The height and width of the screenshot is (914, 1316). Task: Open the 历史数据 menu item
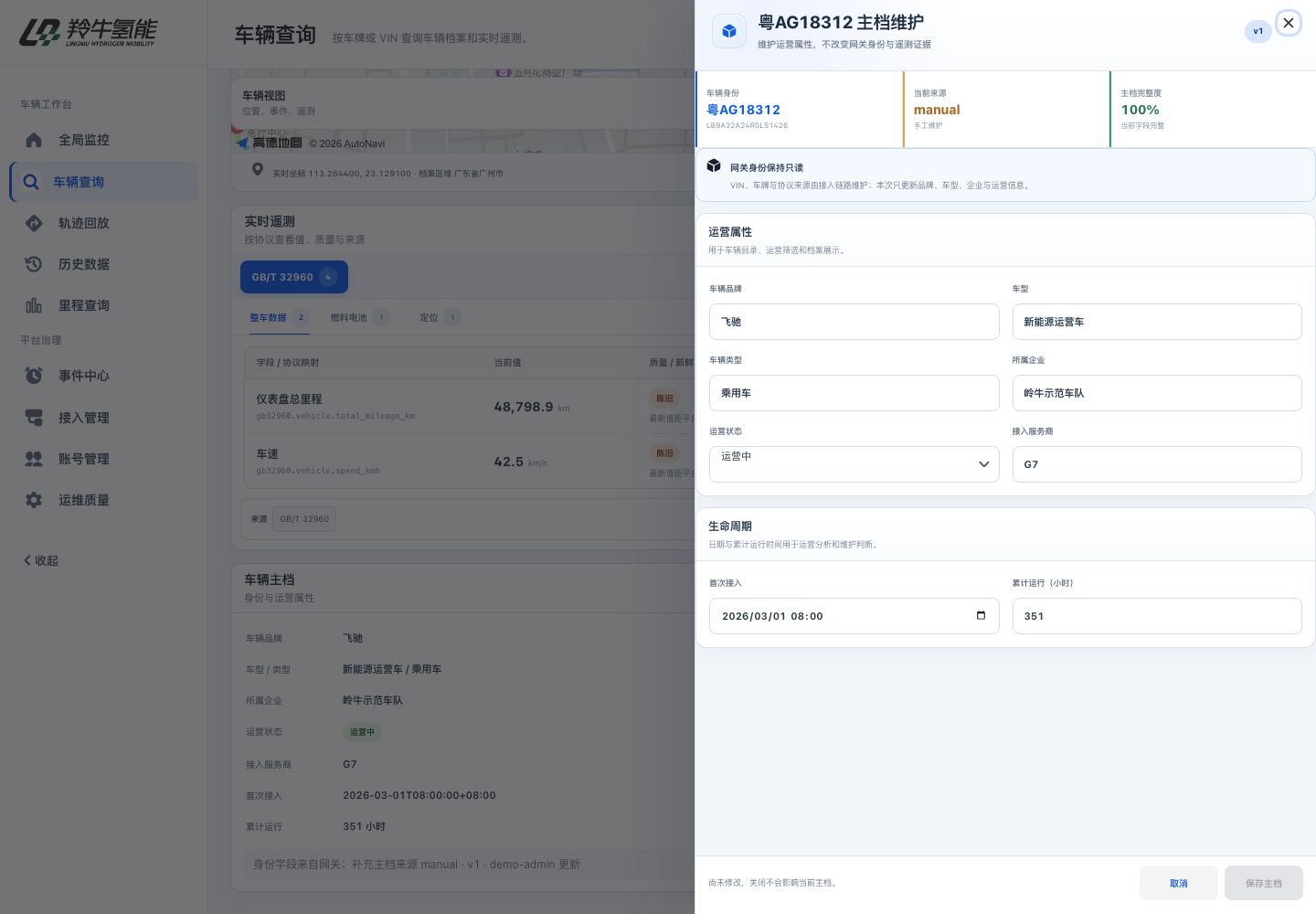click(x=103, y=264)
